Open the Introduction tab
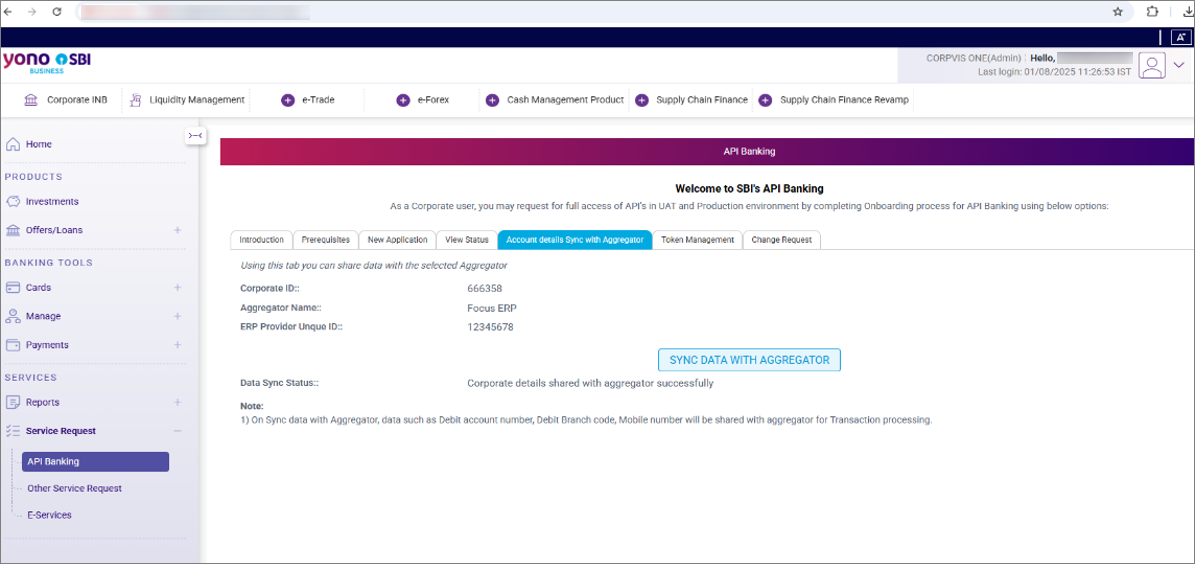 click(x=261, y=239)
